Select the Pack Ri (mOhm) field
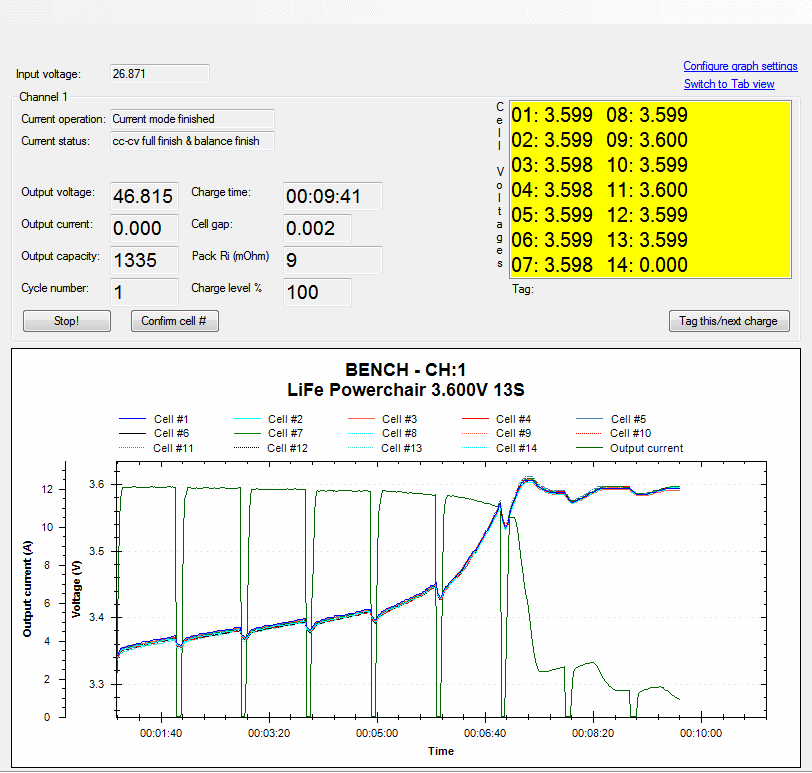The width and height of the screenshot is (812, 773). [x=332, y=260]
